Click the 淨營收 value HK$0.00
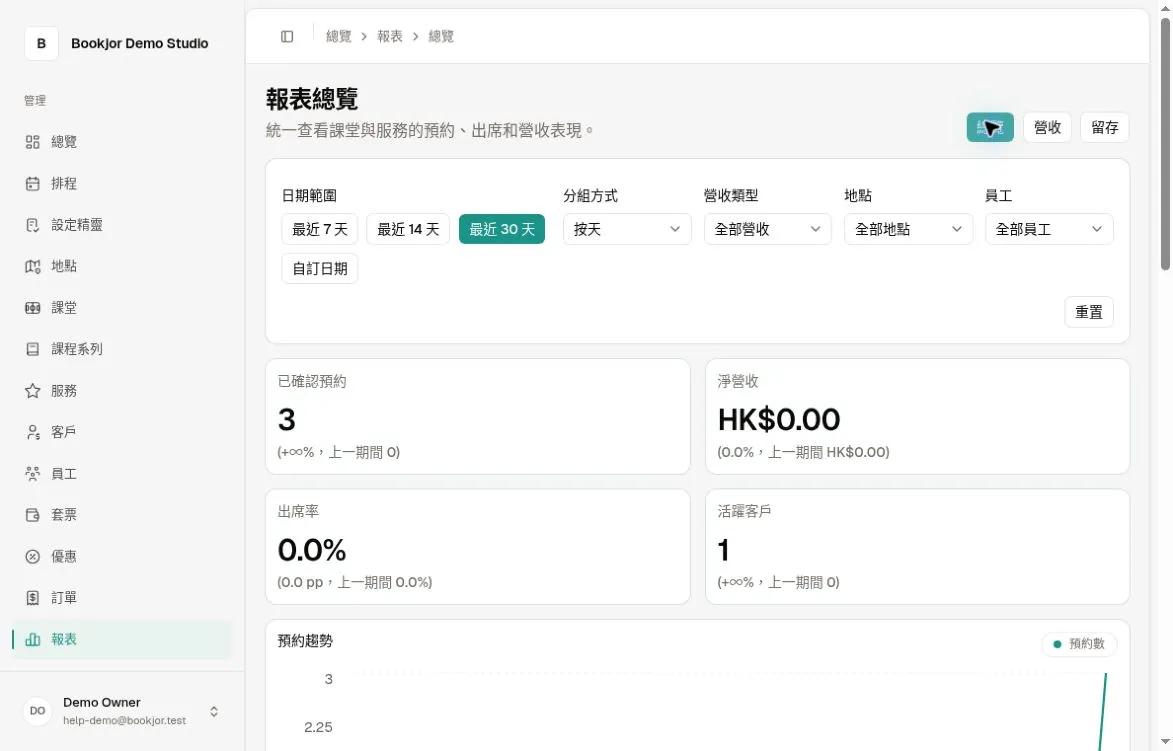Screen dimensions: 1173x751 [779, 420]
